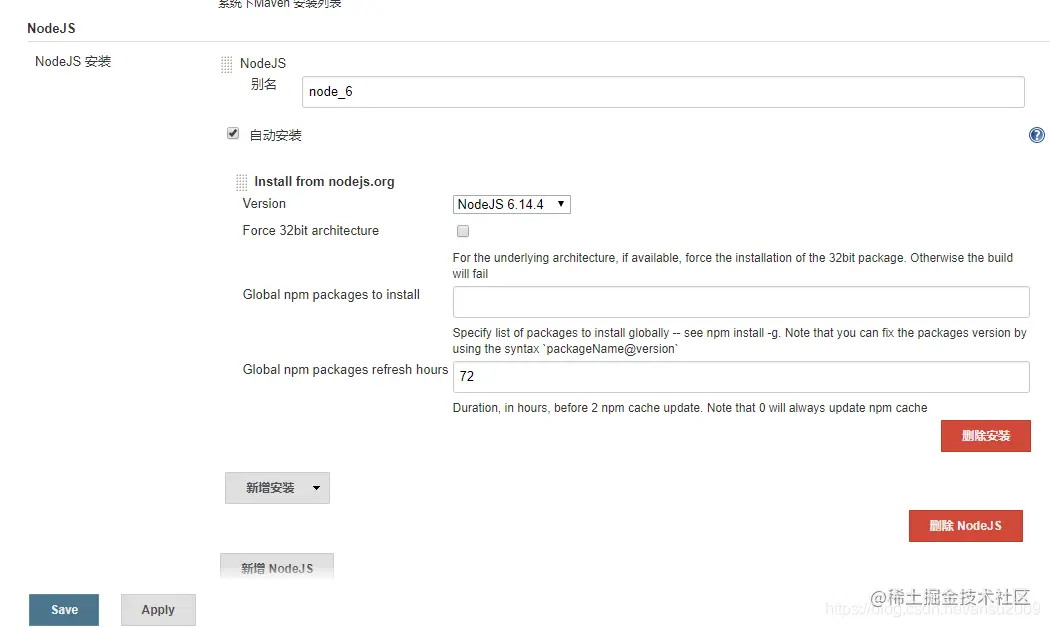1050x627 pixels.
Task: Open the help icon for 自动安装
Action: 1037,135
